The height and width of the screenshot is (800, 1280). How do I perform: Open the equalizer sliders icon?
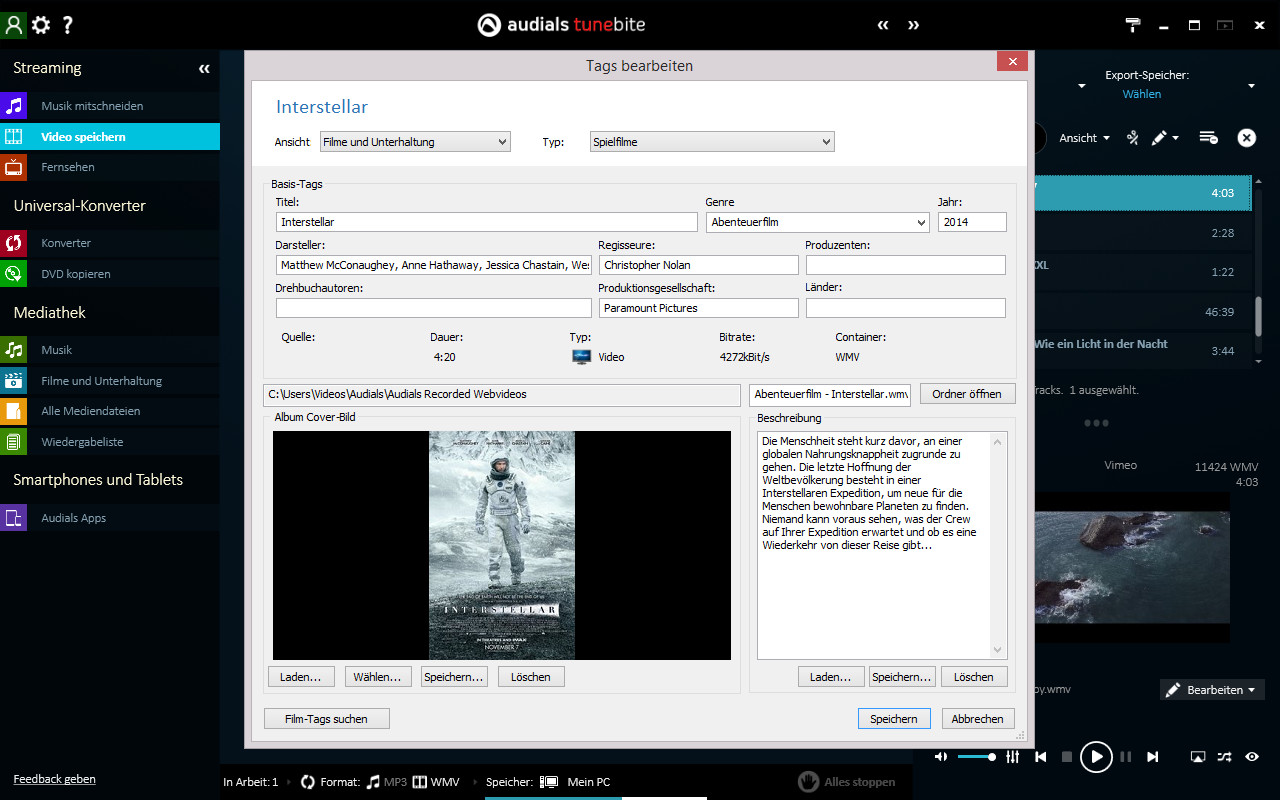click(x=1013, y=757)
